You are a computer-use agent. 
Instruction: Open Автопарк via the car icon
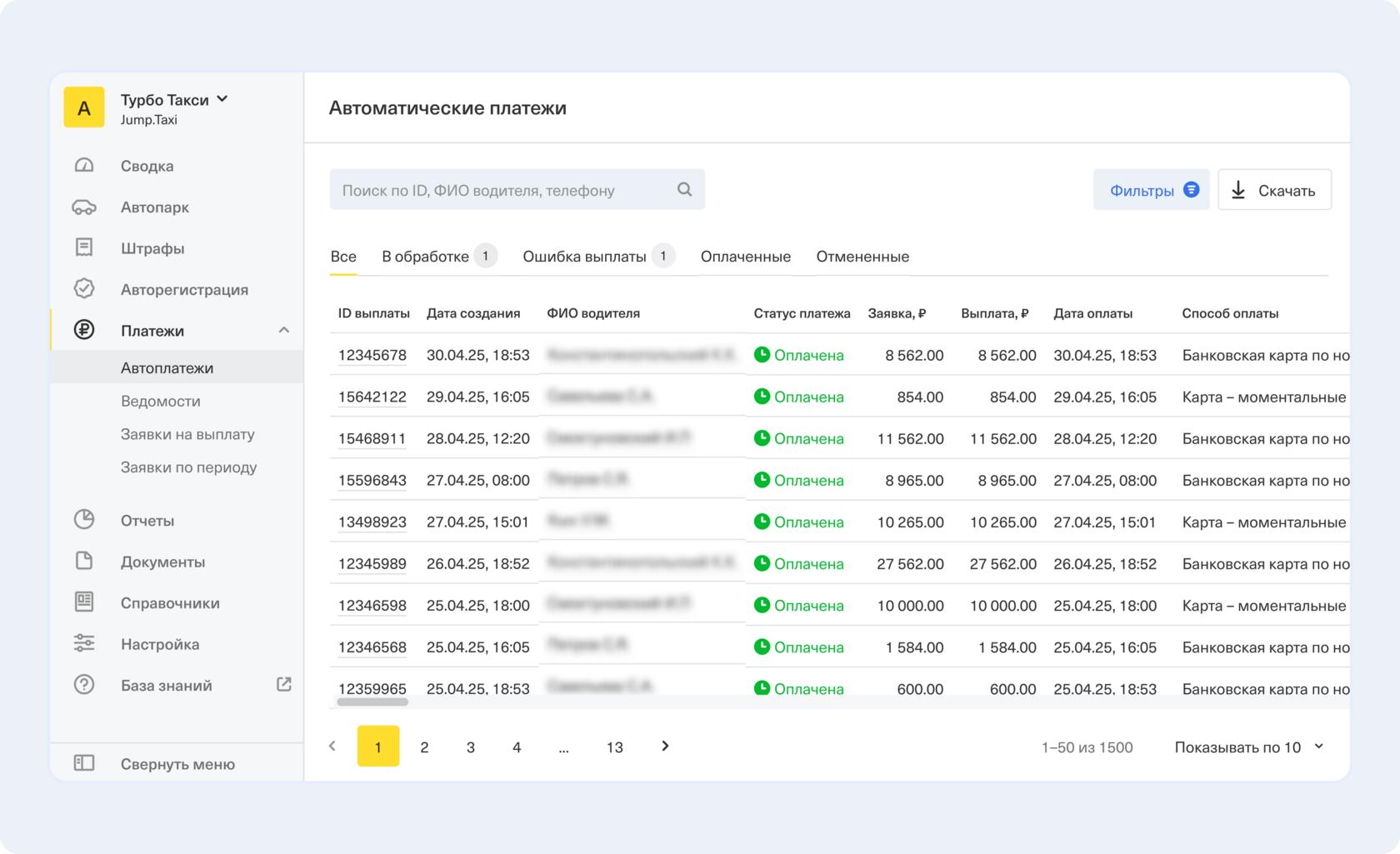pyautogui.click(x=84, y=207)
